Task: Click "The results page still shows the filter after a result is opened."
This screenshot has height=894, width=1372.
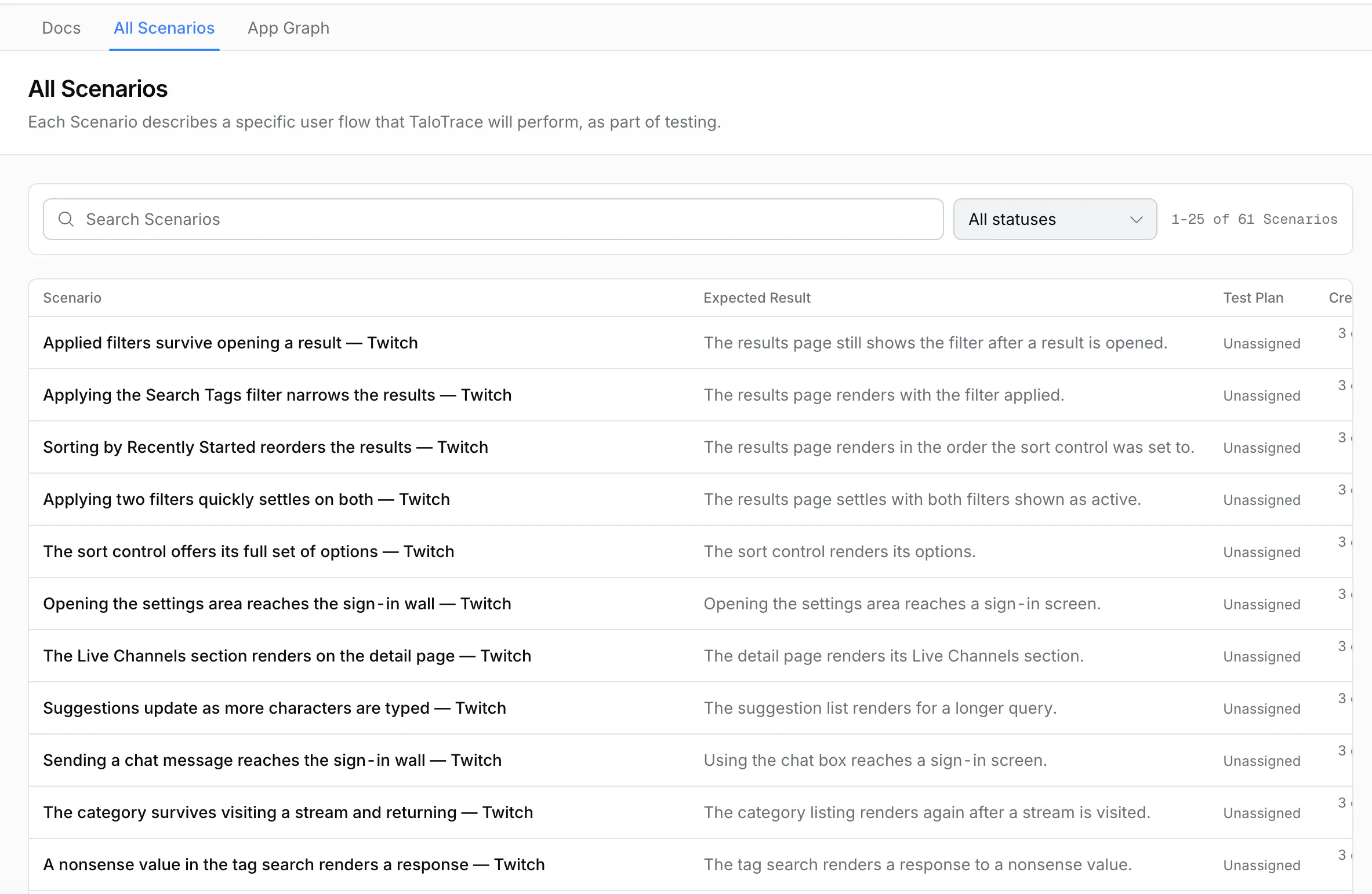Action: (935, 343)
